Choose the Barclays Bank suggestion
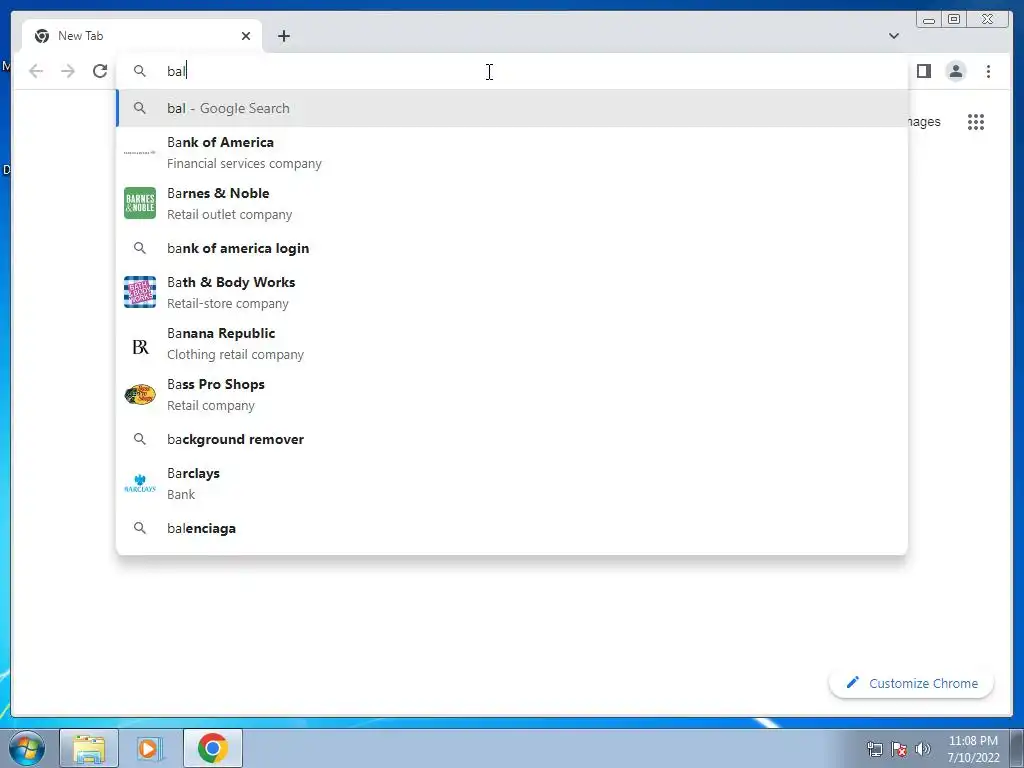 512,483
